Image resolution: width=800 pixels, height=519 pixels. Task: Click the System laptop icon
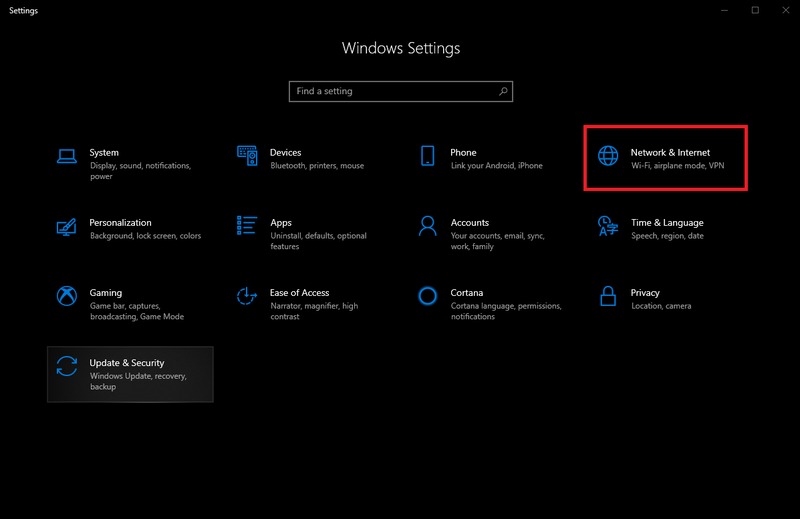(x=67, y=155)
